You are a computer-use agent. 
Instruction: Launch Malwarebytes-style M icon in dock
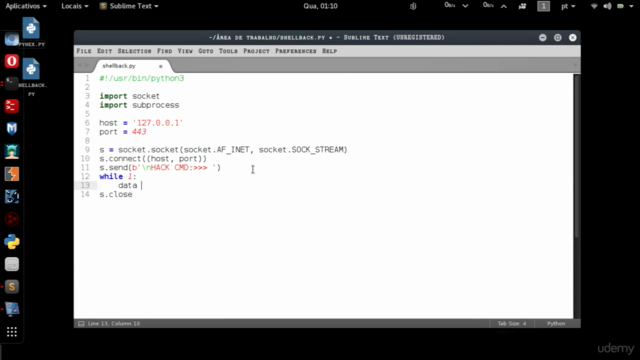tap(12, 129)
